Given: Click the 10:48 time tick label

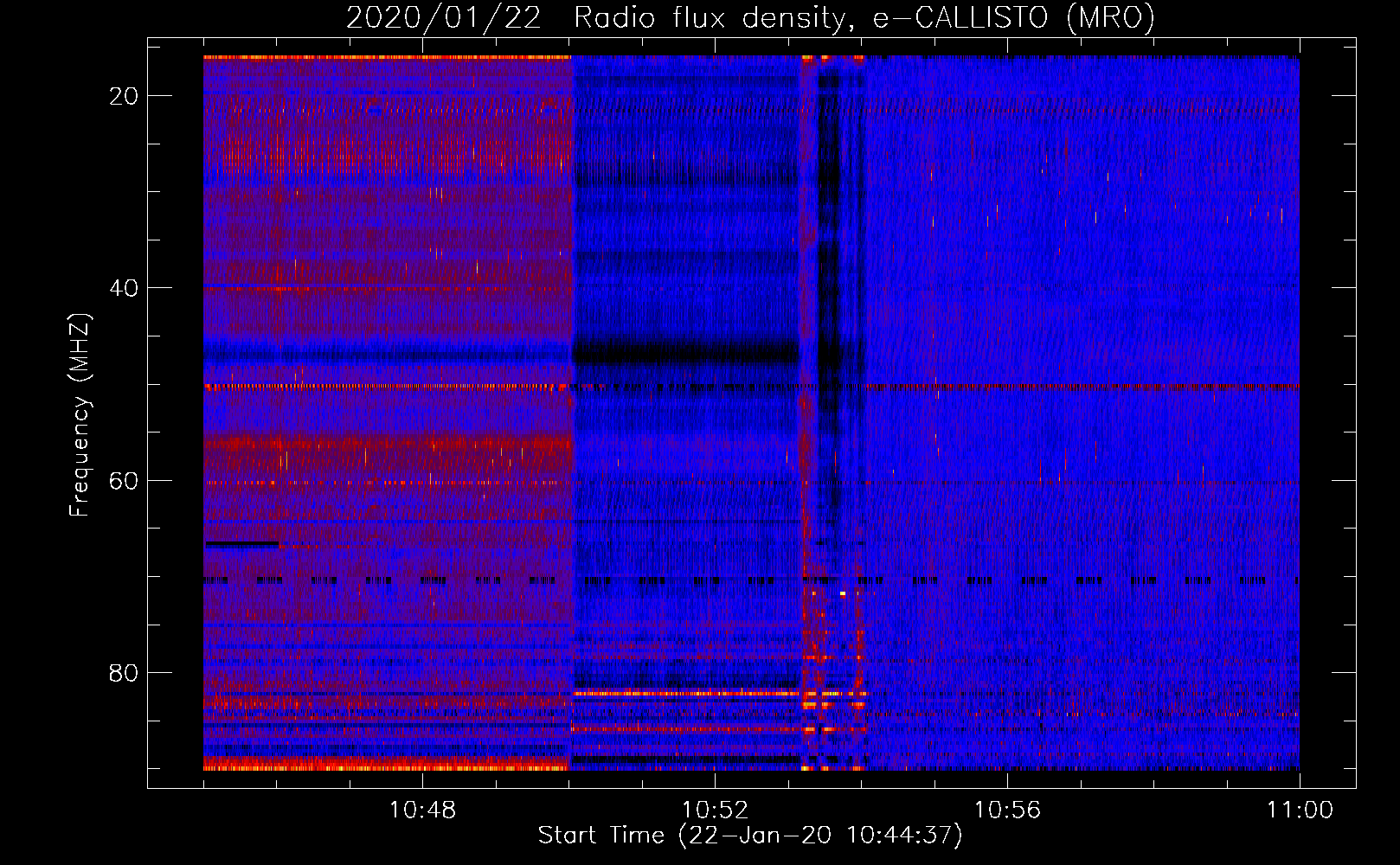Looking at the screenshot, I should coord(422,811).
